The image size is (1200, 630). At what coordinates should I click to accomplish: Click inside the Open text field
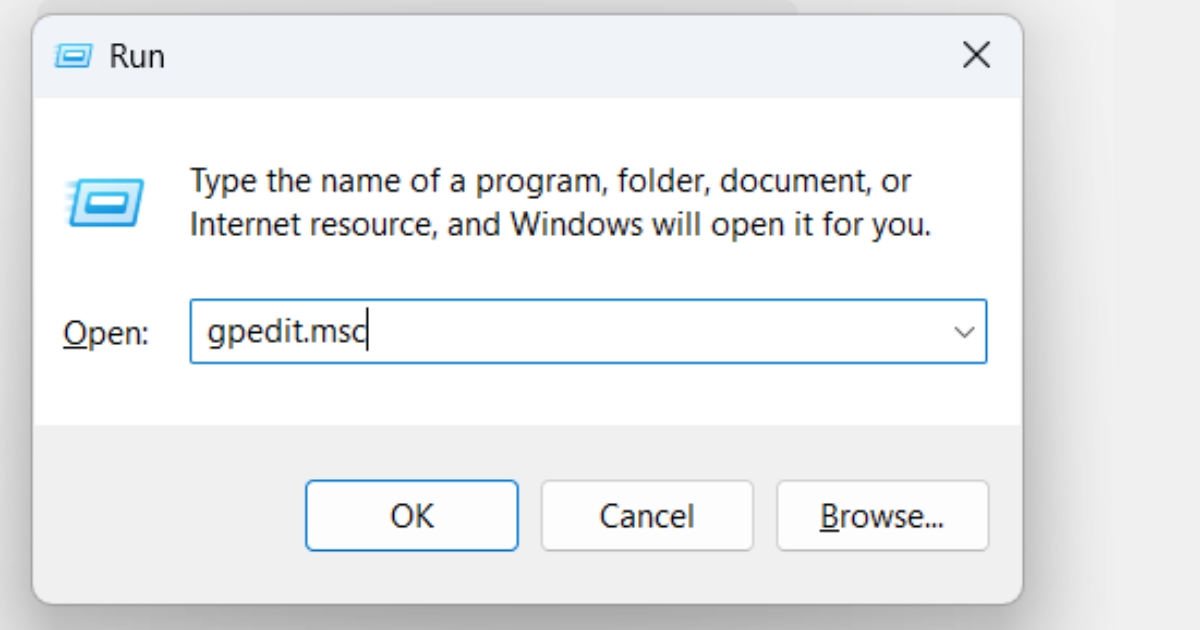500,331
